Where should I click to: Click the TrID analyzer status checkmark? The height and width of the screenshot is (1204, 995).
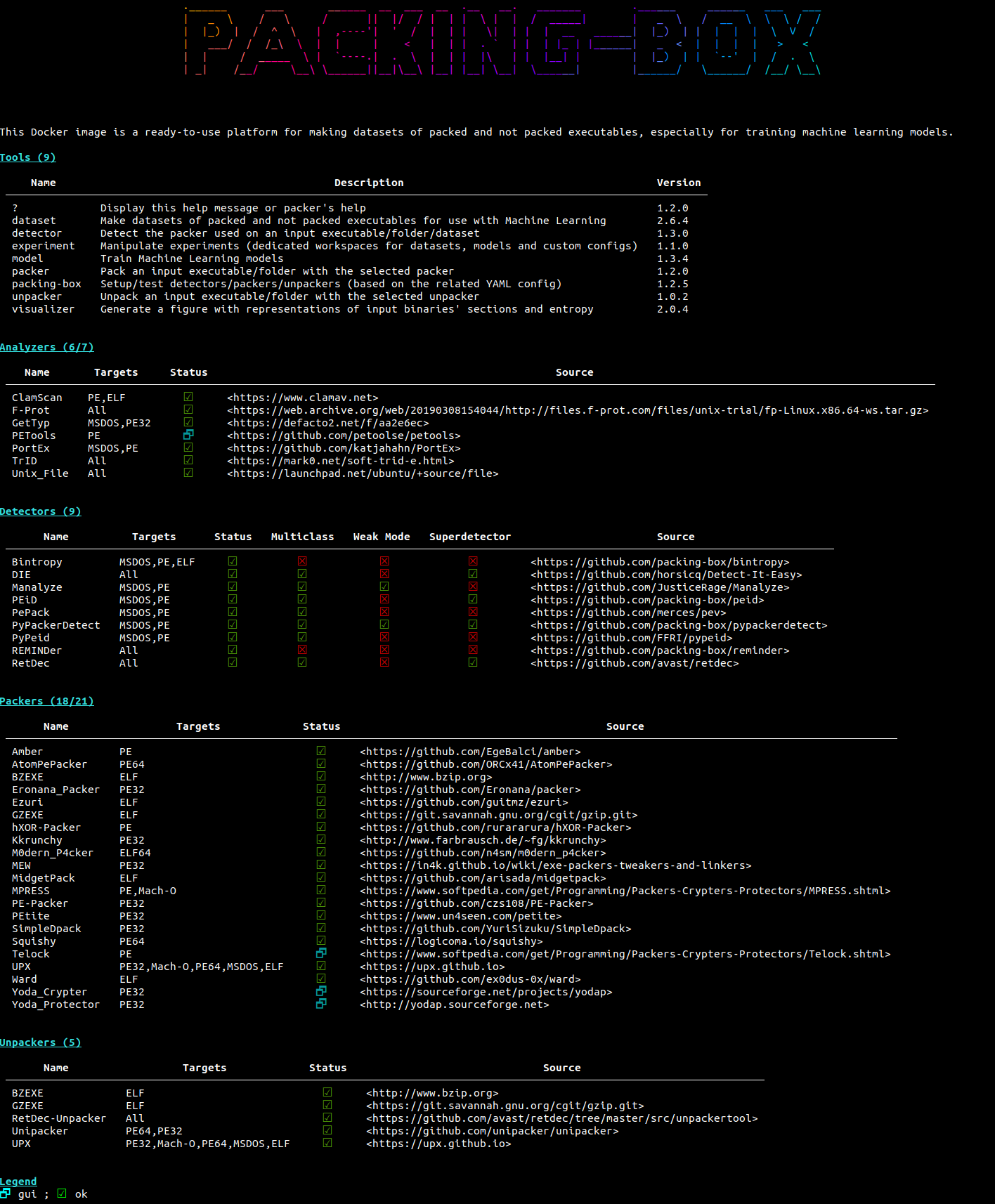click(188, 460)
